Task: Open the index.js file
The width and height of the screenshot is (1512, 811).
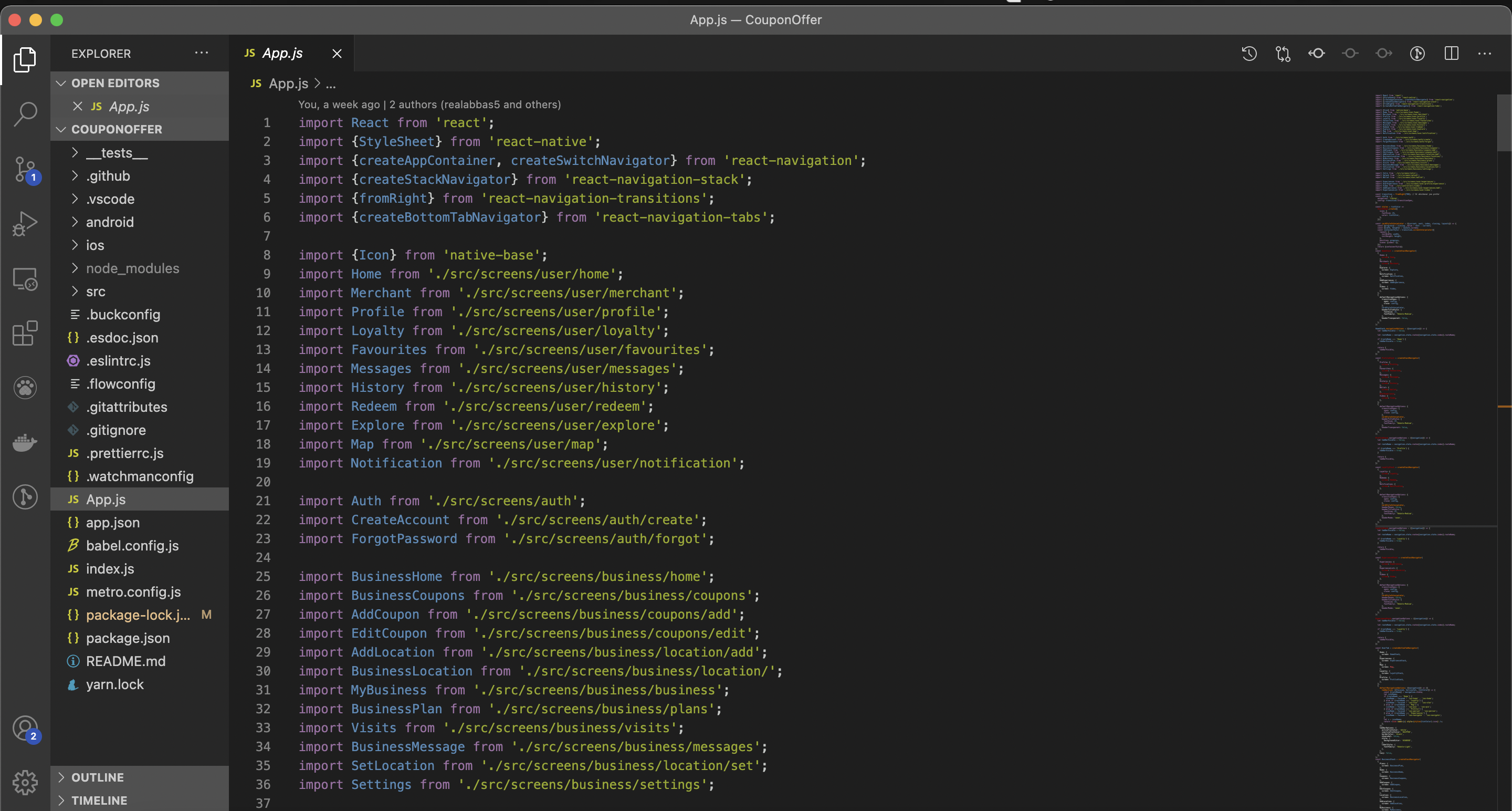Action: tap(140, 568)
